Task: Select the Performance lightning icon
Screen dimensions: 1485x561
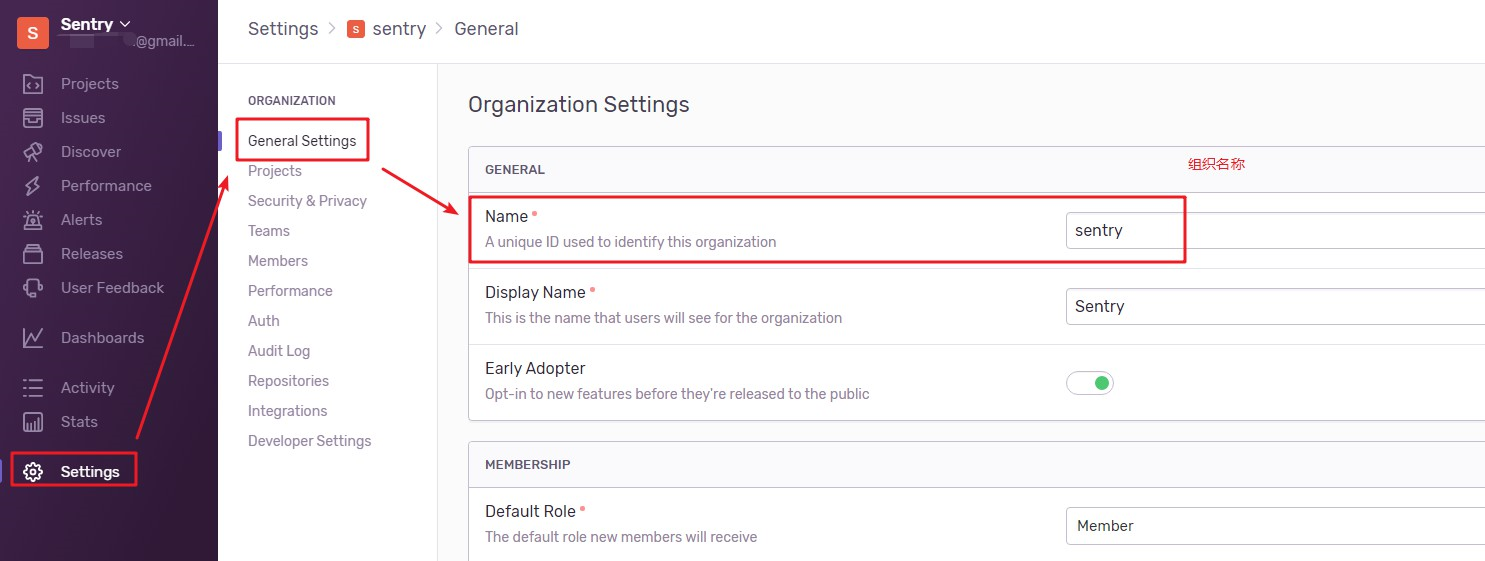Action: point(33,186)
